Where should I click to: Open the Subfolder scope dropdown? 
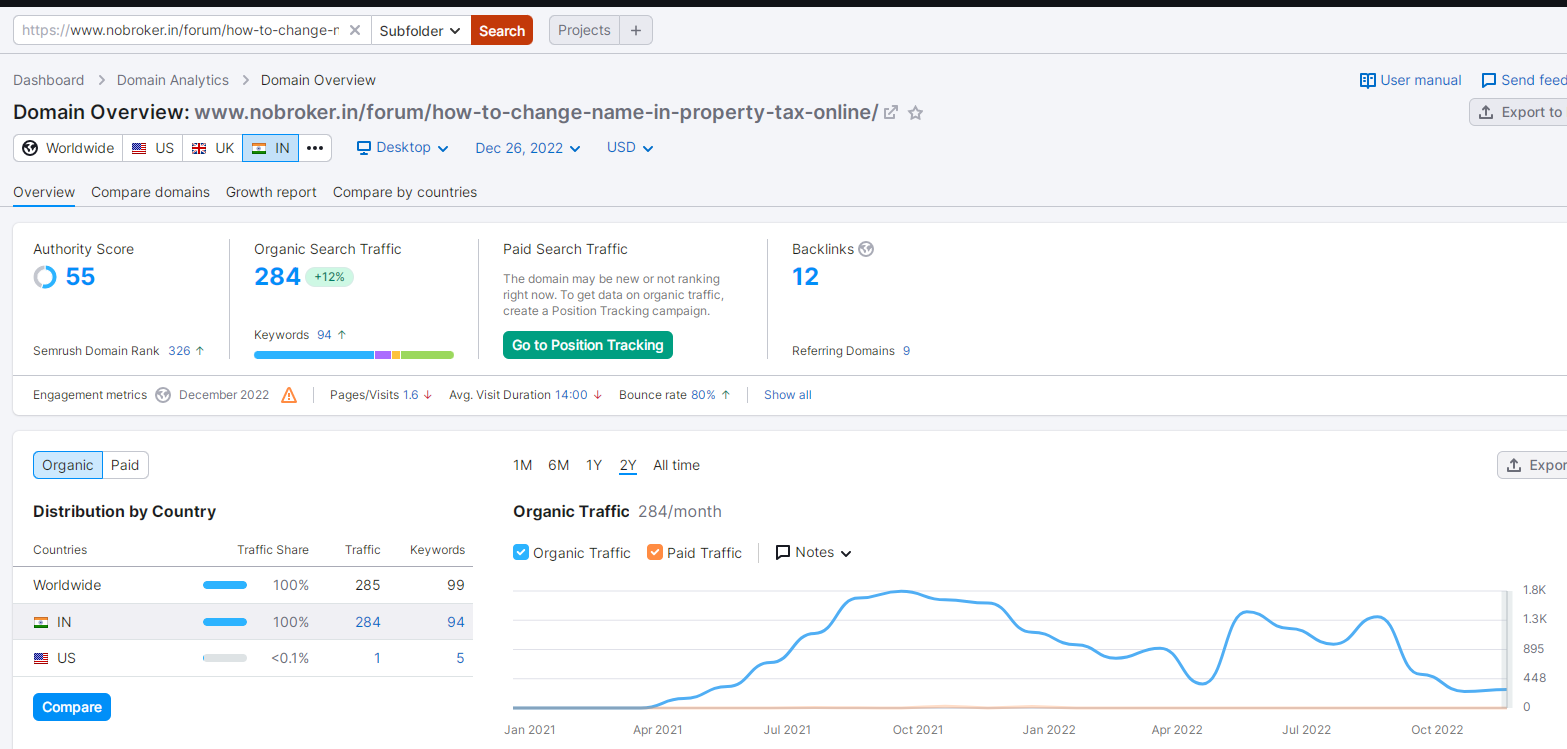tap(420, 30)
